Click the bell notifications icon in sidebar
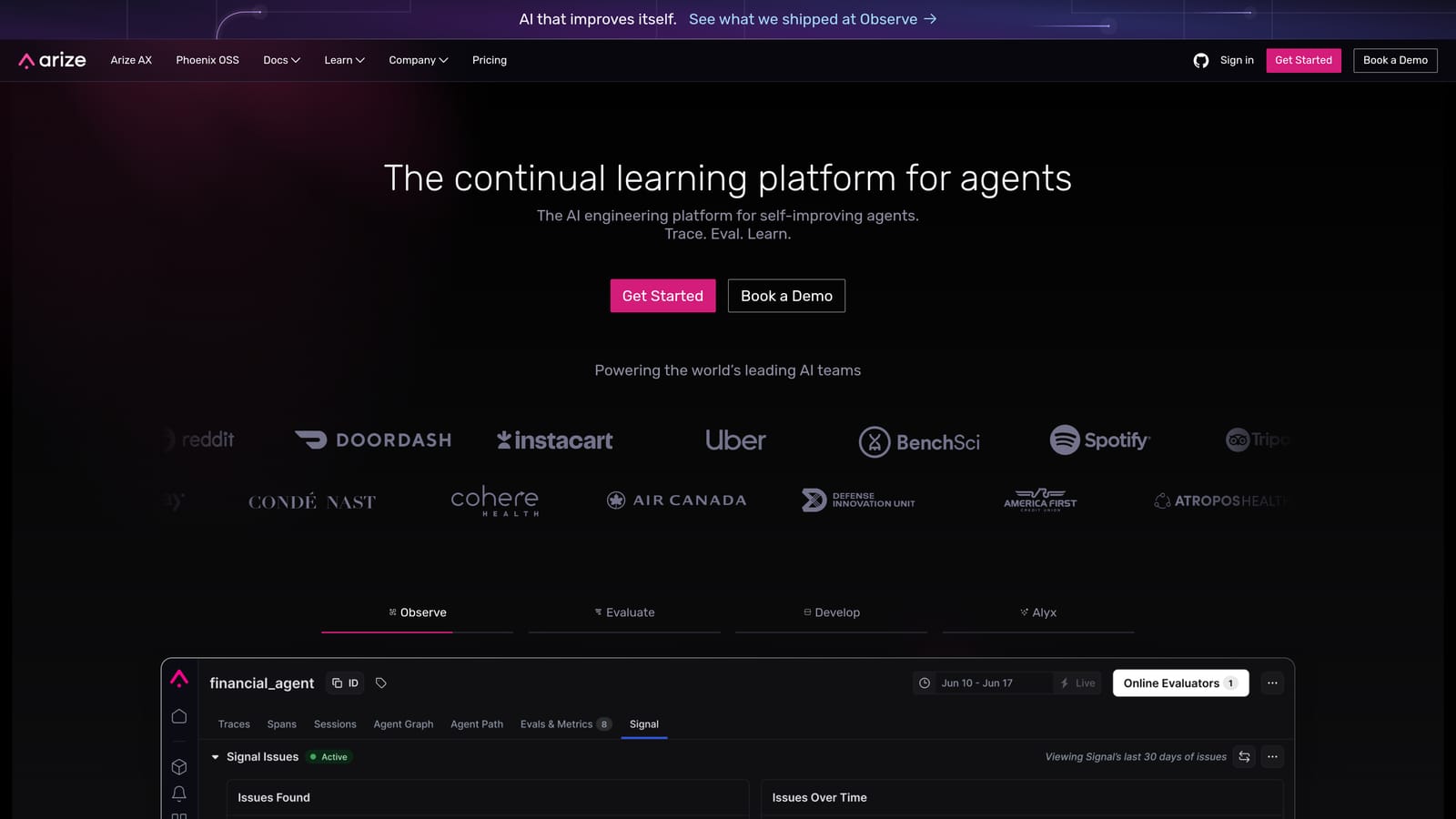 pos(179,794)
